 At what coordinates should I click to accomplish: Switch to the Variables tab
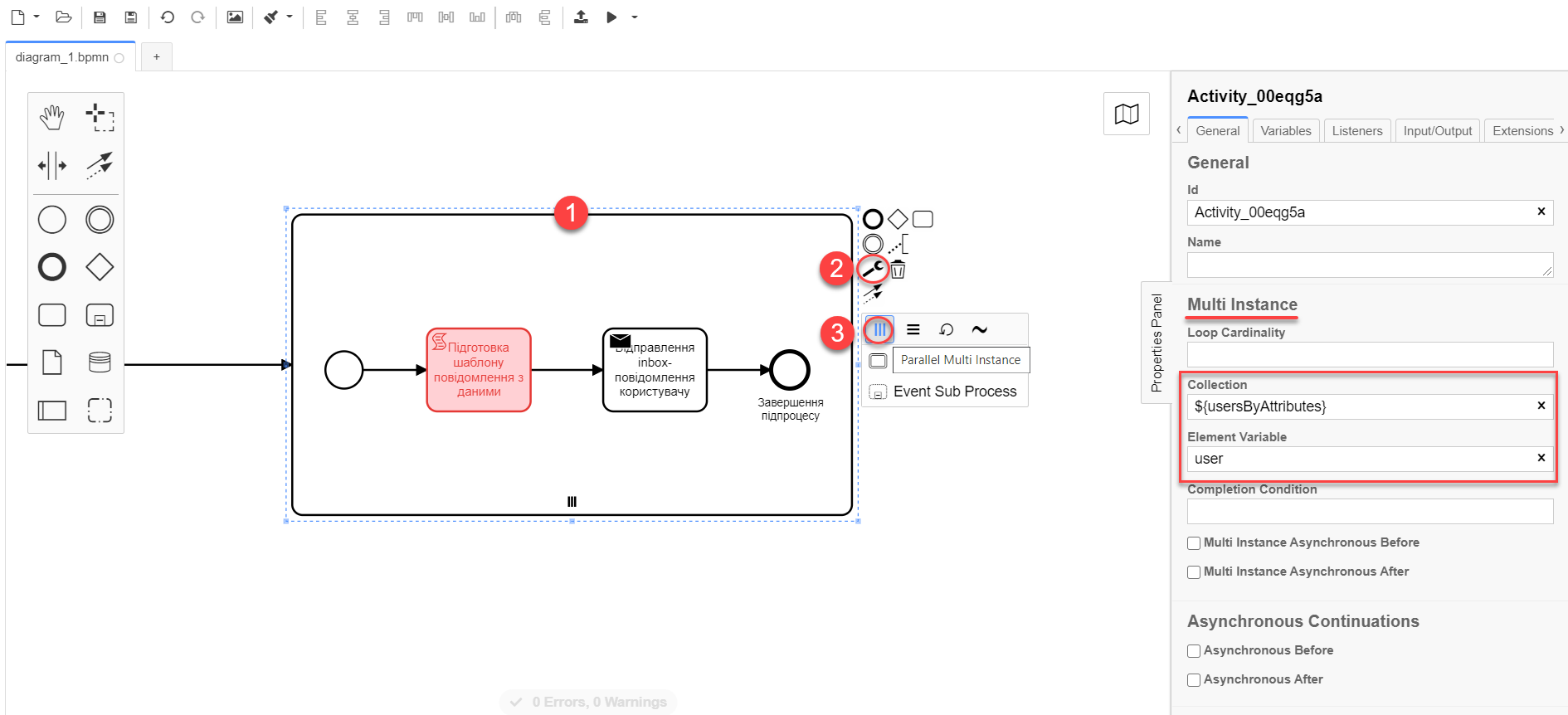[1285, 131]
